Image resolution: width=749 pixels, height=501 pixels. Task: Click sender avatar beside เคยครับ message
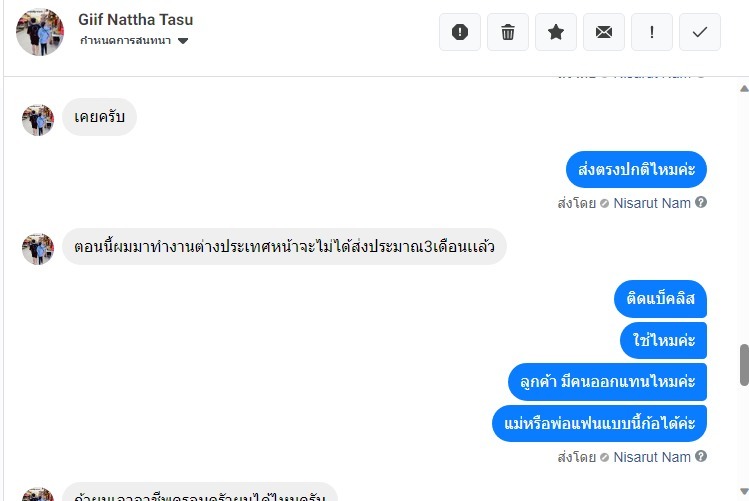[38, 120]
